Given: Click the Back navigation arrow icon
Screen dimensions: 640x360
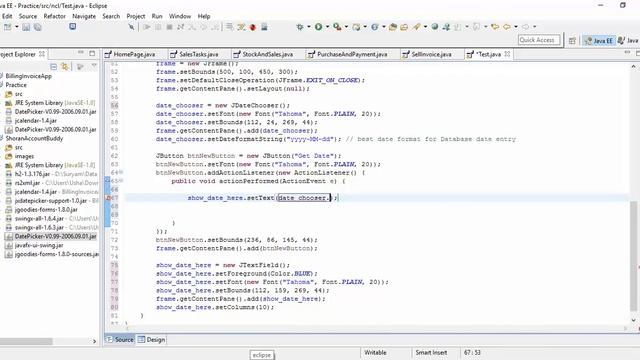Looking at the screenshot, I should tap(507, 27).
